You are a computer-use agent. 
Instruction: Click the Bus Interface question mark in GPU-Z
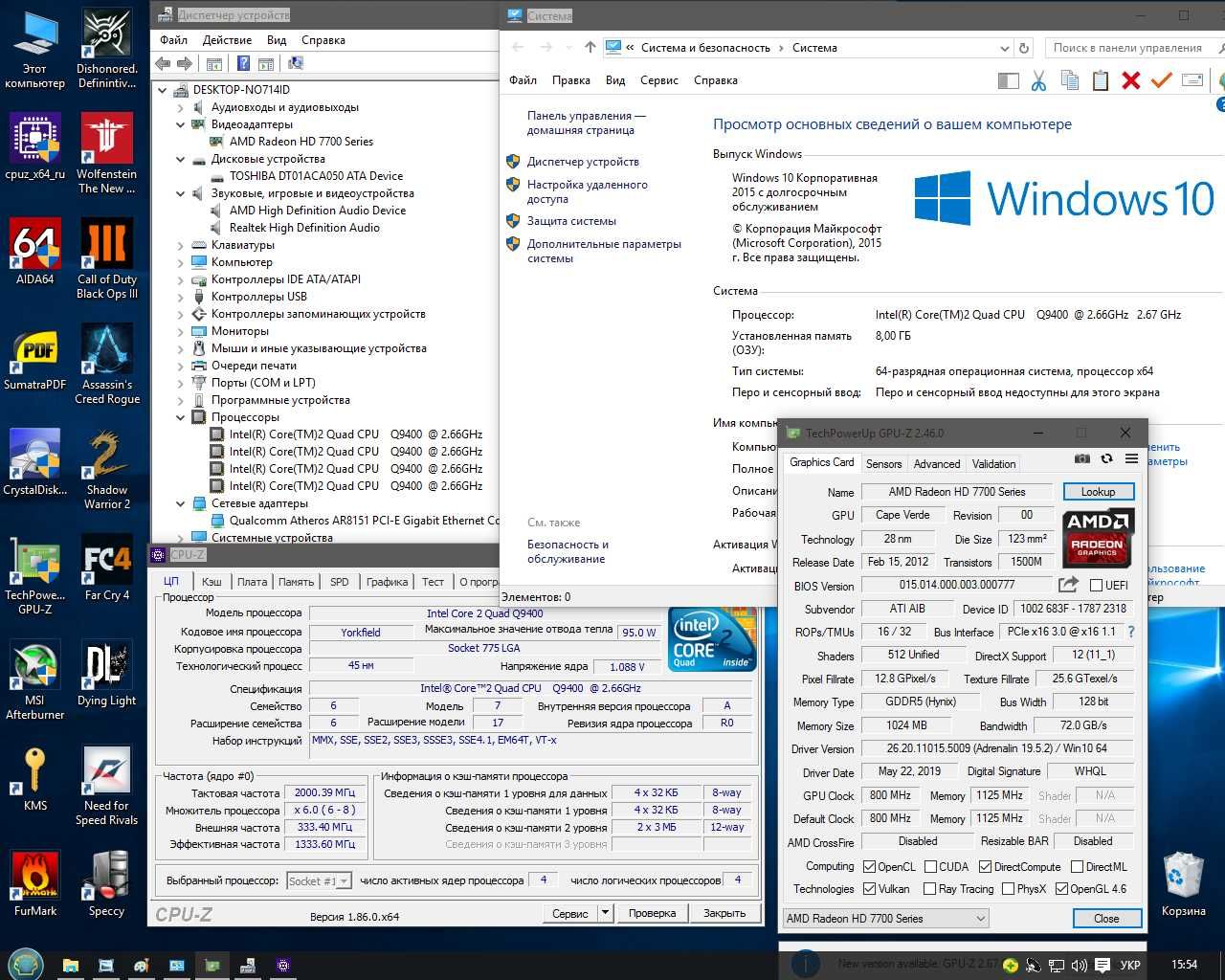pos(1131,632)
